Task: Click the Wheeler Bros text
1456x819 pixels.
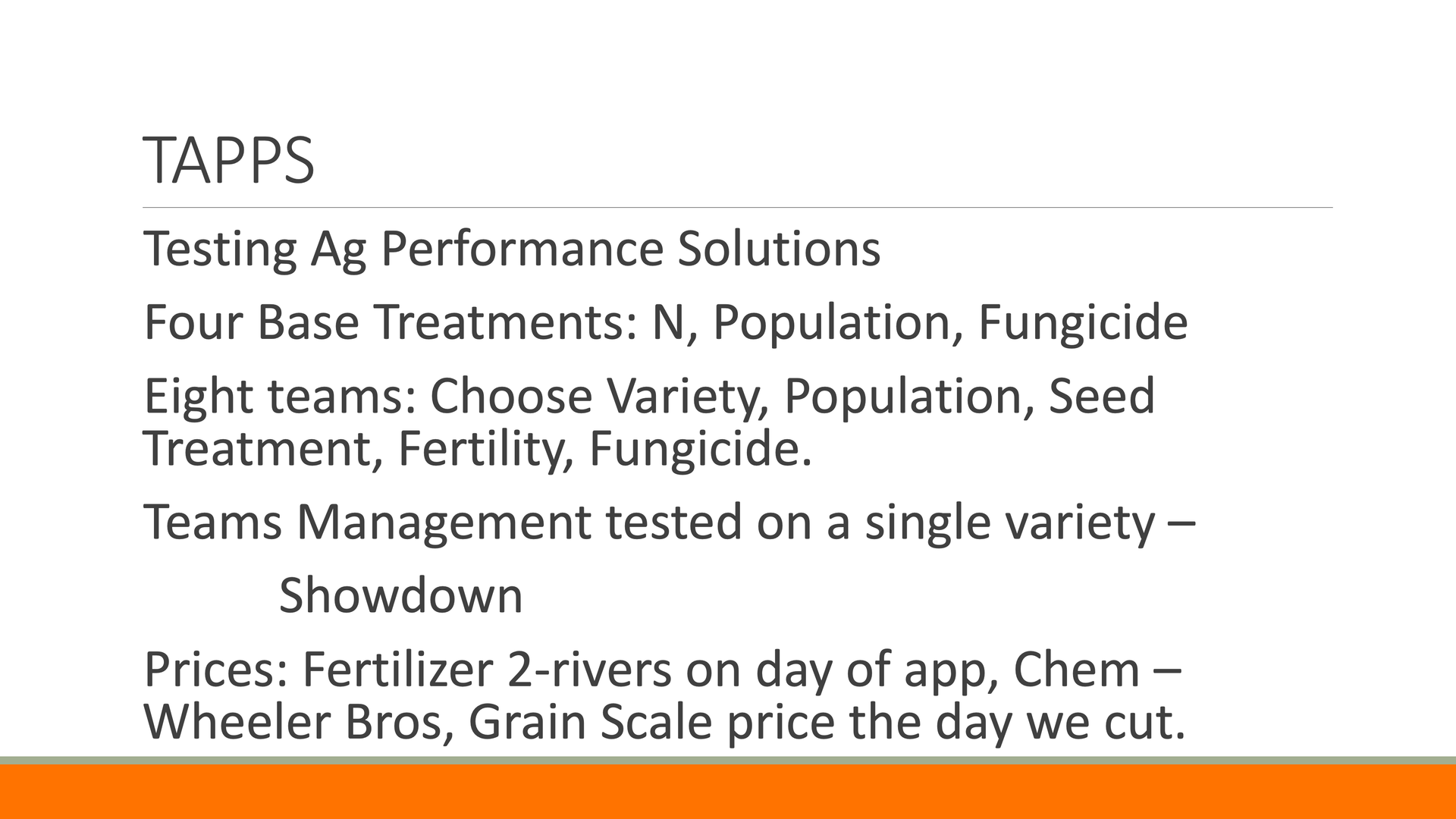Action: pos(292,721)
